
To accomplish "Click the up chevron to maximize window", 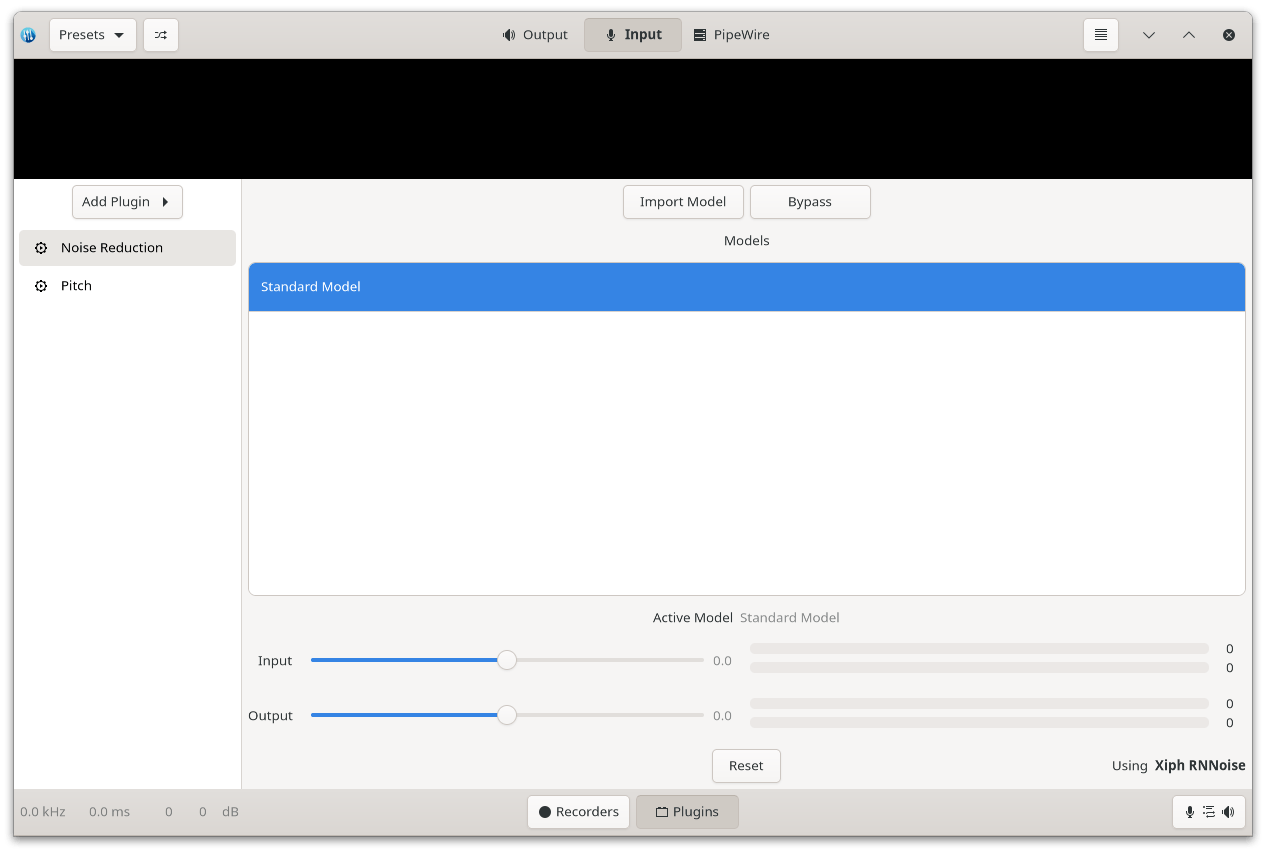I will [1188, 35].
